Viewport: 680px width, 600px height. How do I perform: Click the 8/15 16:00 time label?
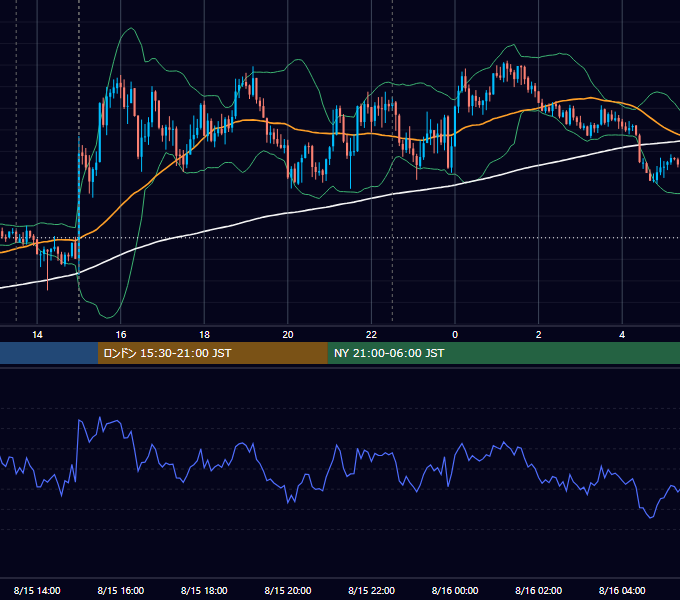tap(121, 590)
